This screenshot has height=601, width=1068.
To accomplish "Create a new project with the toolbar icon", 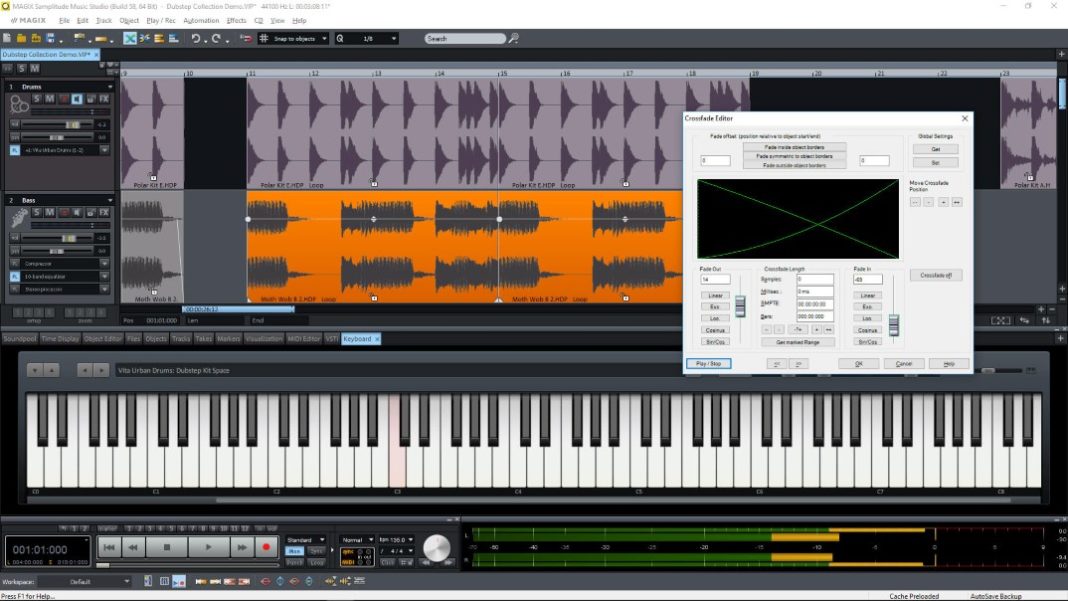I will click(x=7, y=38).
